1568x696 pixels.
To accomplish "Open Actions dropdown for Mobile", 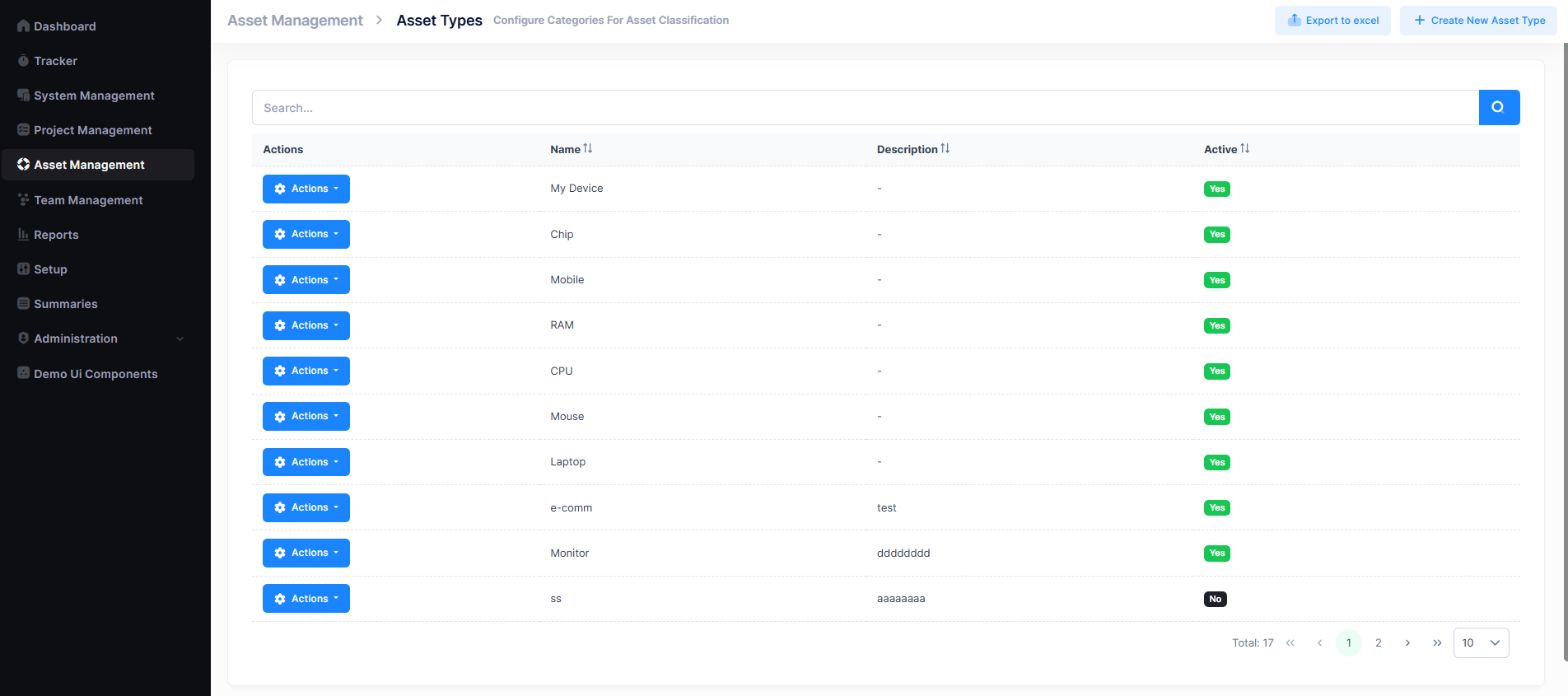I will (x=306, y=280).
